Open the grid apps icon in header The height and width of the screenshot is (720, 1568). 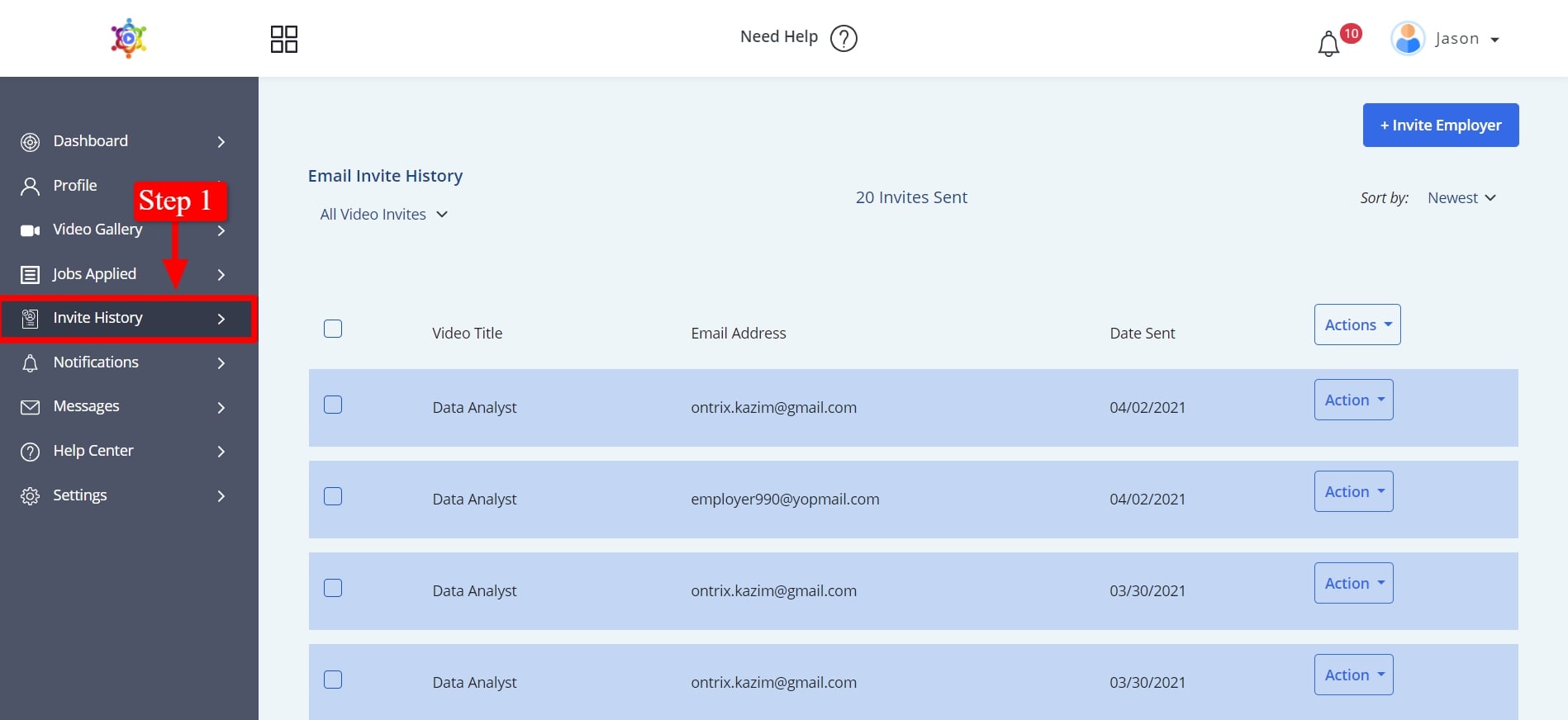[x=283, y=39]
